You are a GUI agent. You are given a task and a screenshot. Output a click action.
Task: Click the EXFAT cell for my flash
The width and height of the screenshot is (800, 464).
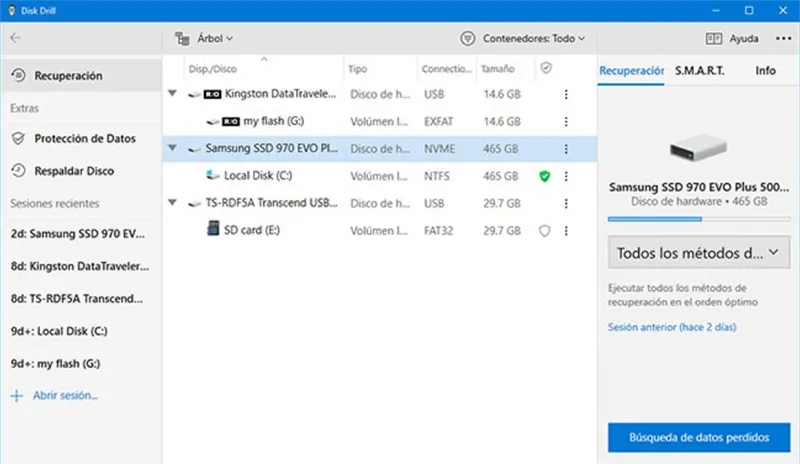coord(438,121)
